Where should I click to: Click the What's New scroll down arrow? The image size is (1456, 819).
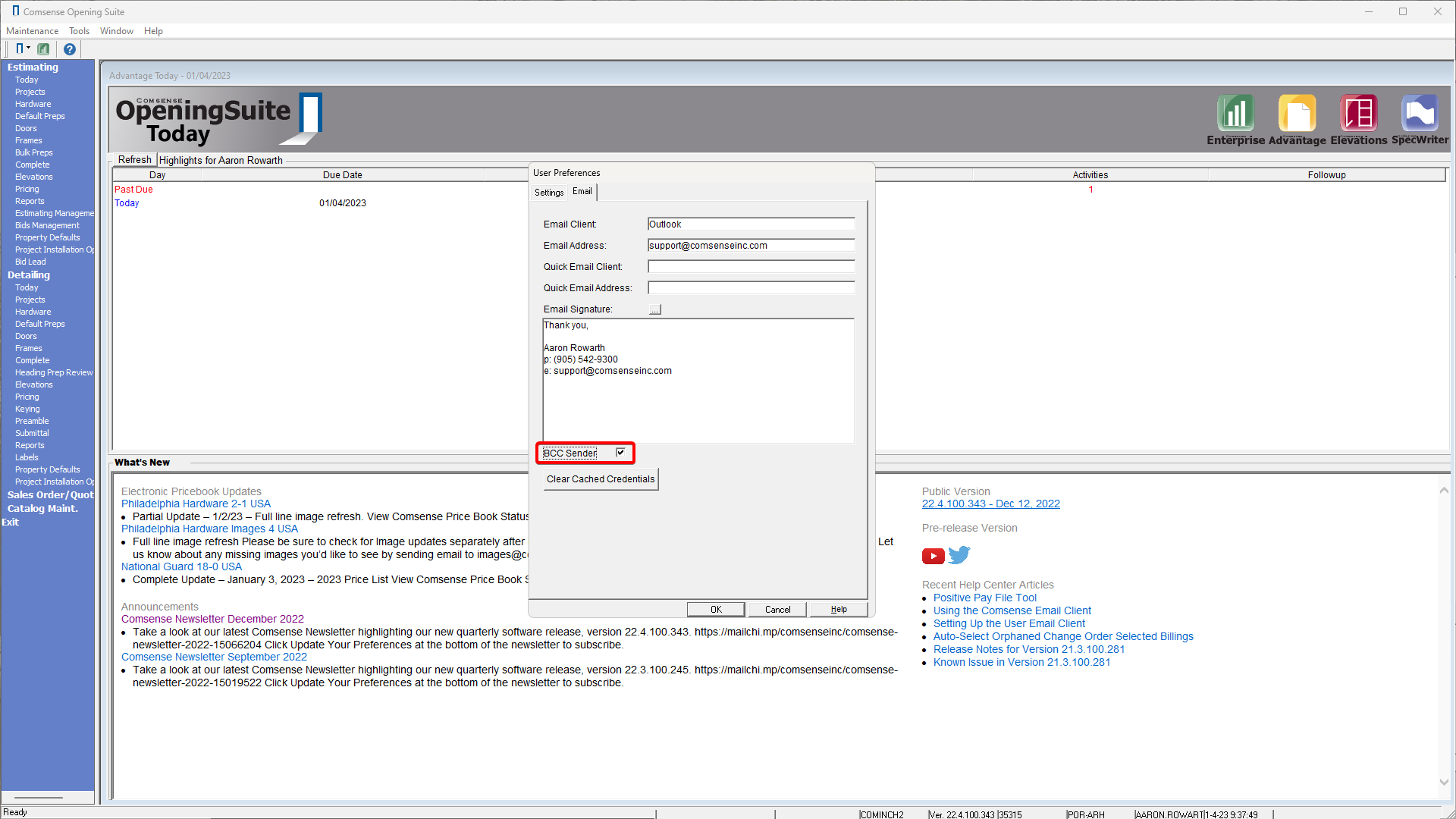tap(1444, 782)
